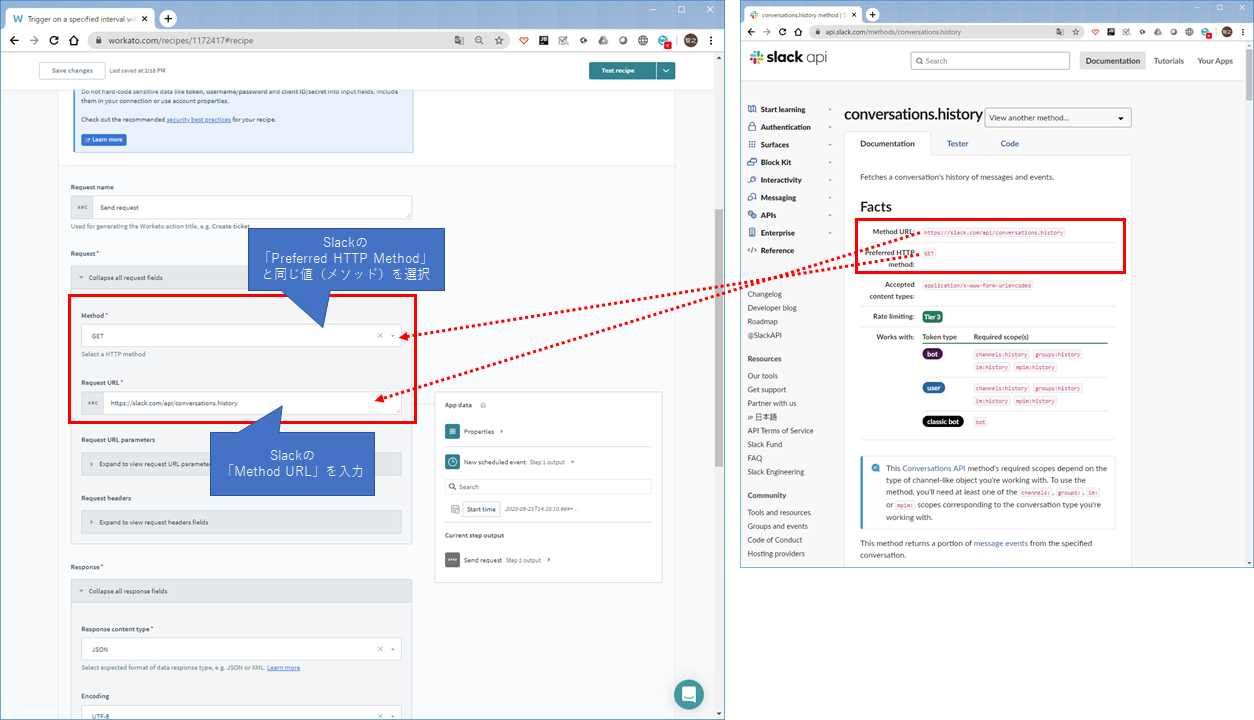Click the Save changes button
Screen dimensions: 1254x720
(72, 70)
